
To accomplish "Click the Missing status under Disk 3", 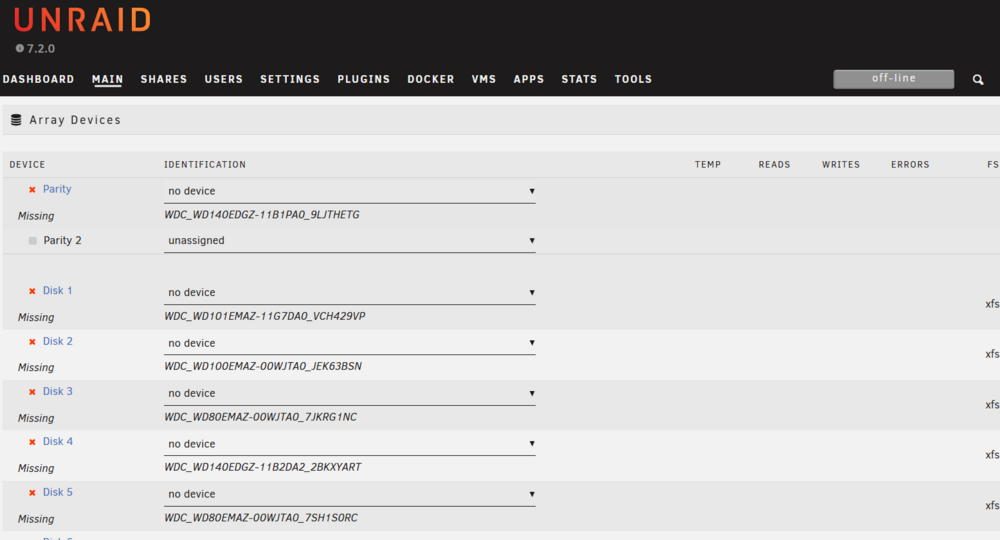I will tap(36, 418).
